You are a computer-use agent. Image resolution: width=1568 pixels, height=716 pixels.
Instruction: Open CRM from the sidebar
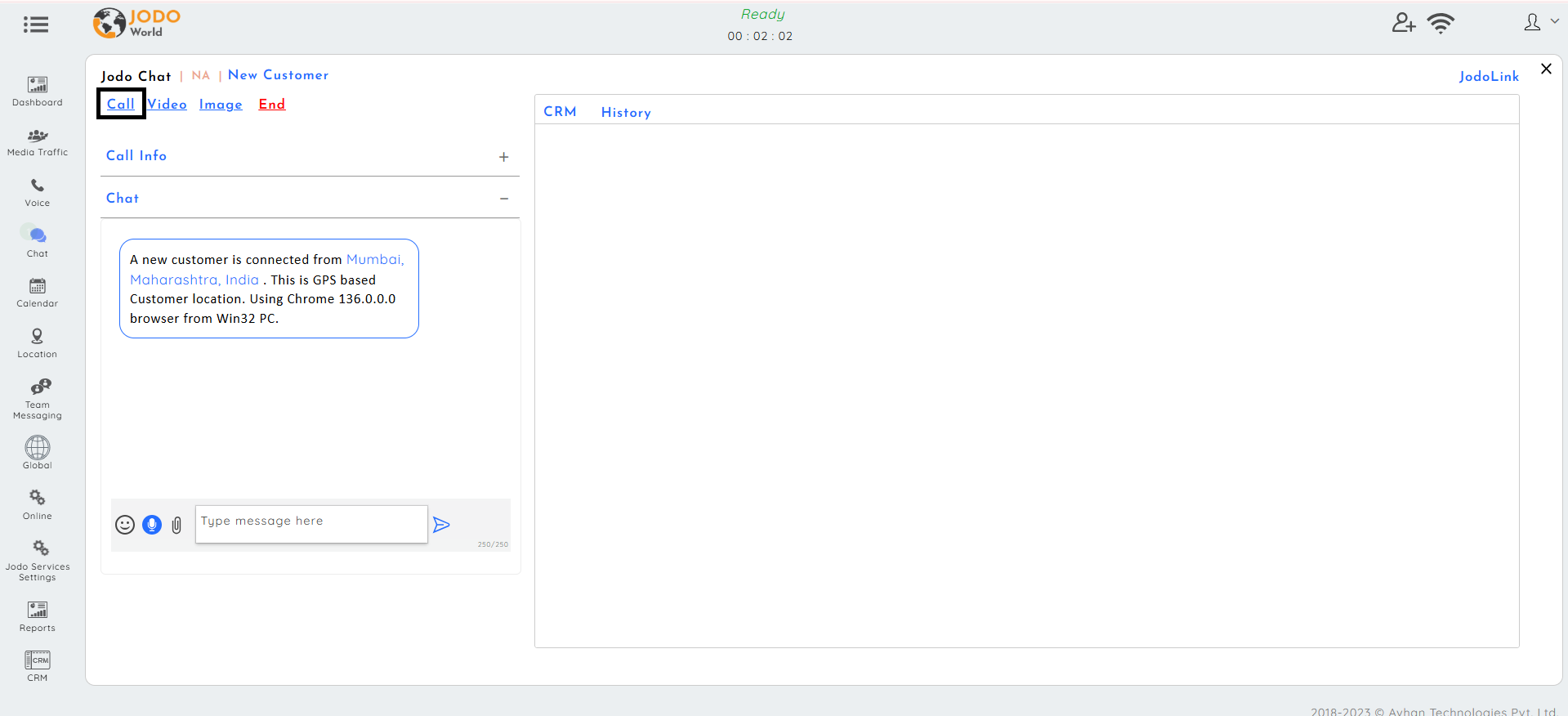coord(38,667)
